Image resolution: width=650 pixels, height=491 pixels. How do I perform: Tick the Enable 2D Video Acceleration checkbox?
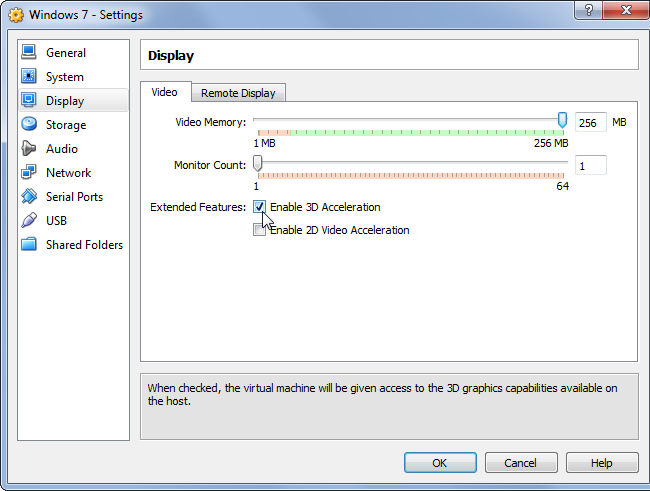click(x=260, y=230)
